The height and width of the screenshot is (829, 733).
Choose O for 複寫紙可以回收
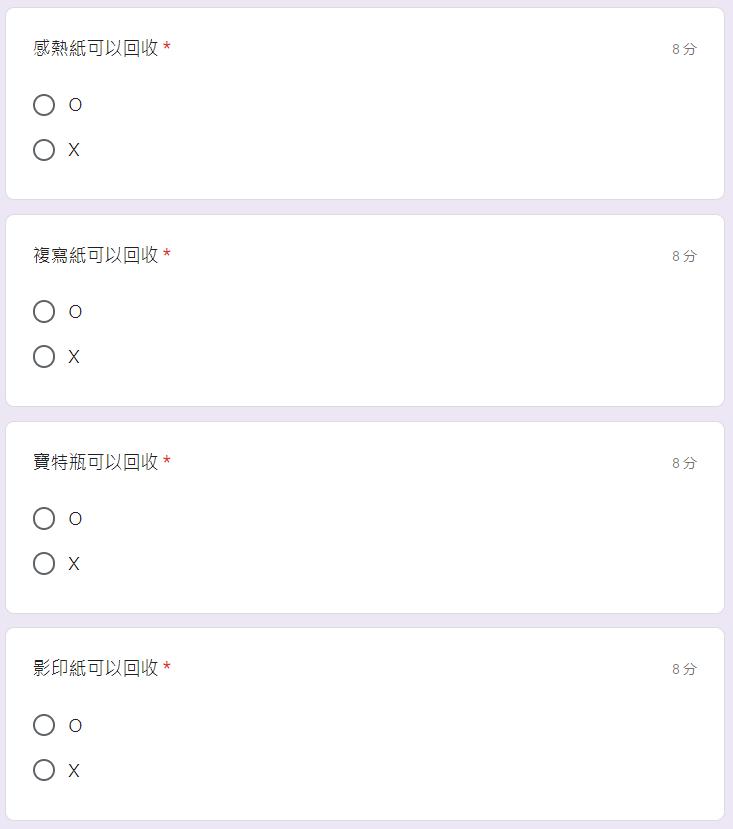point(44,312)
